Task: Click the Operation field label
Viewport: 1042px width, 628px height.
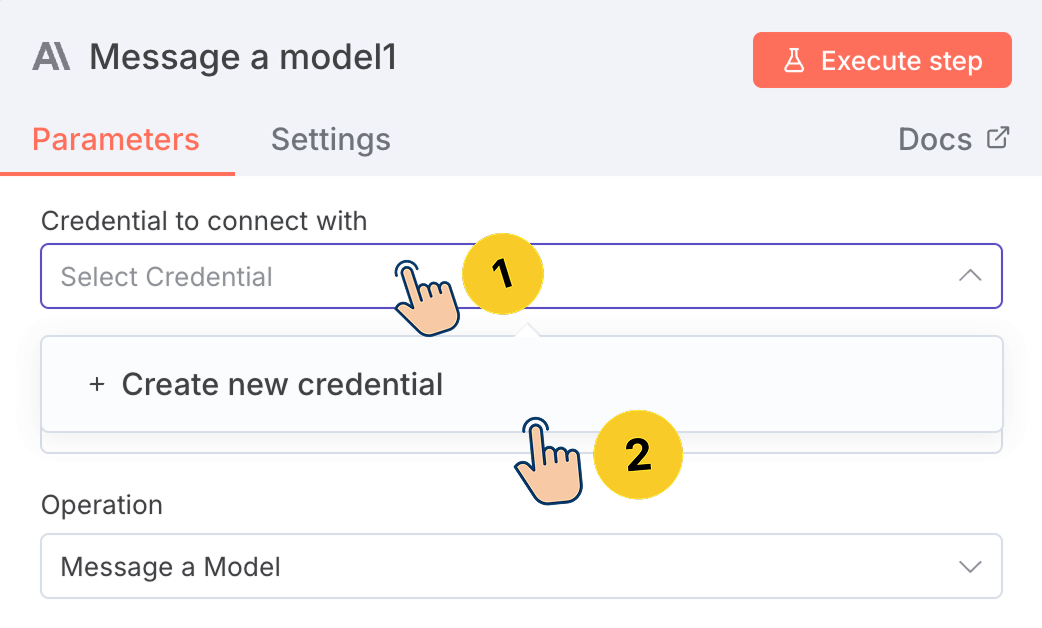Action: 101,505
